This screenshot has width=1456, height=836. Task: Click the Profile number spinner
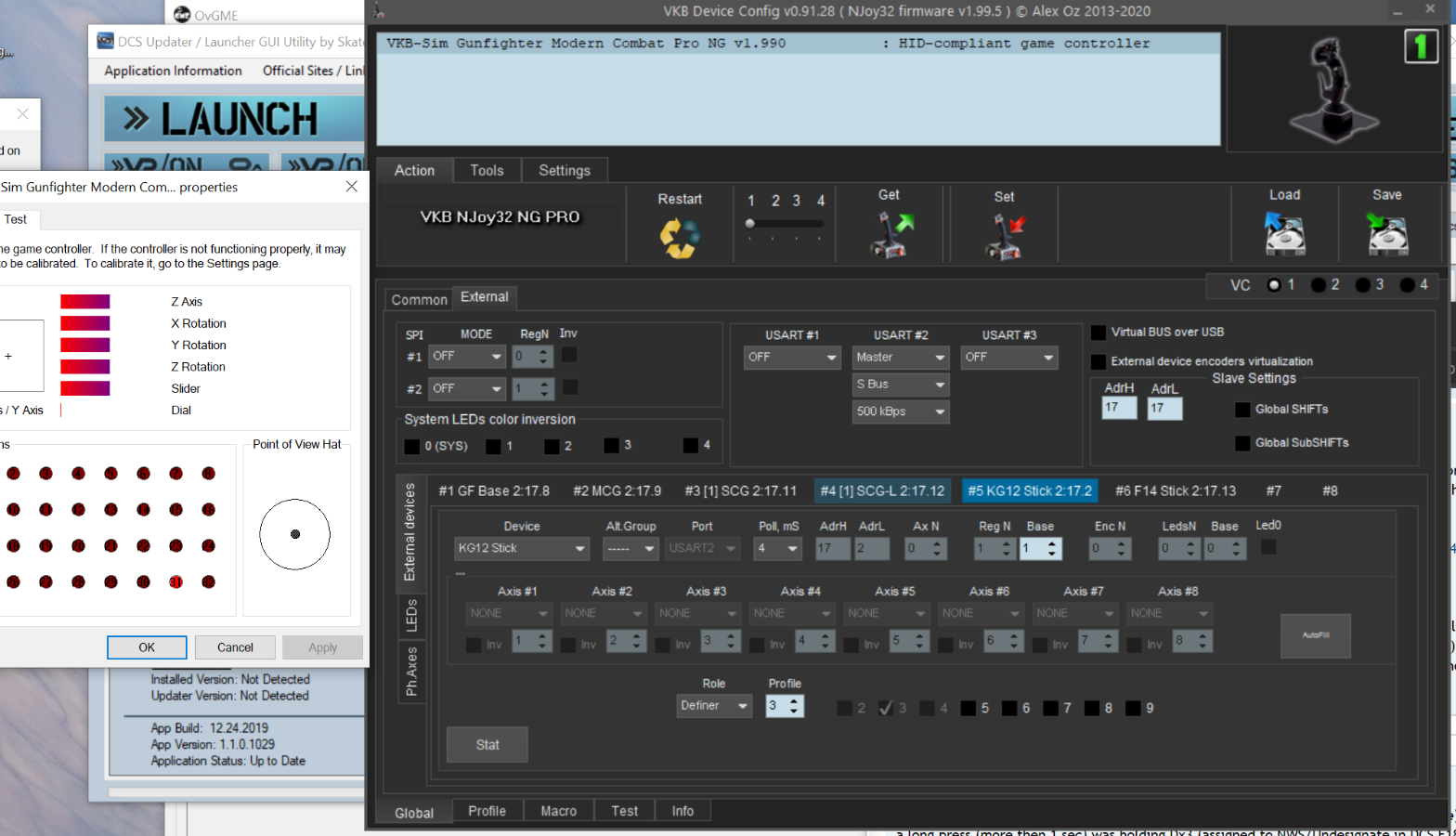pyautogui.click(x=785, y=706)
